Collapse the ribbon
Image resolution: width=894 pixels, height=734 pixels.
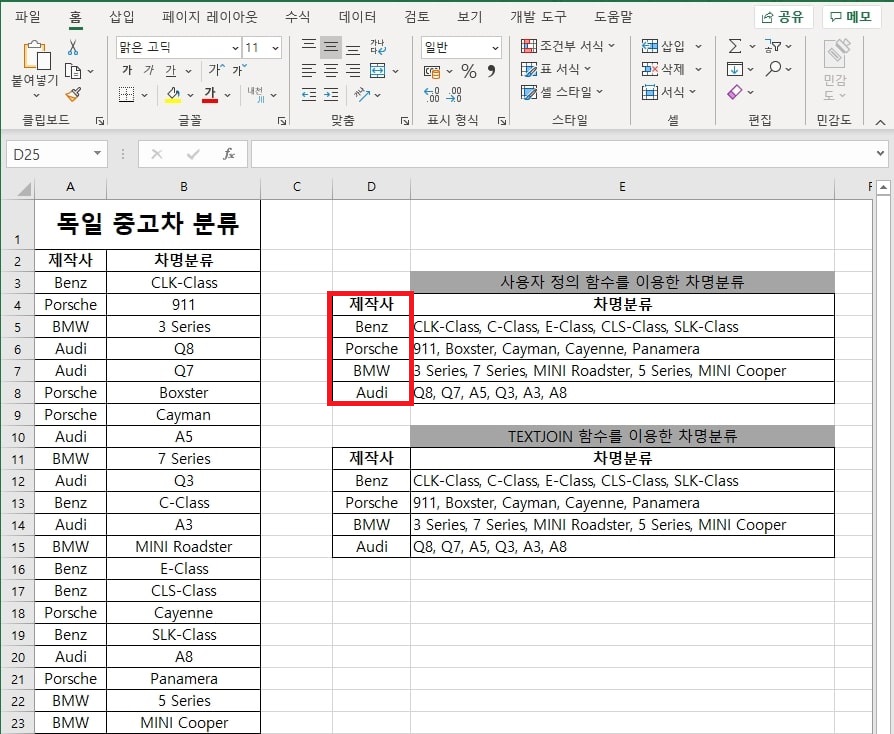coord(880,122)
